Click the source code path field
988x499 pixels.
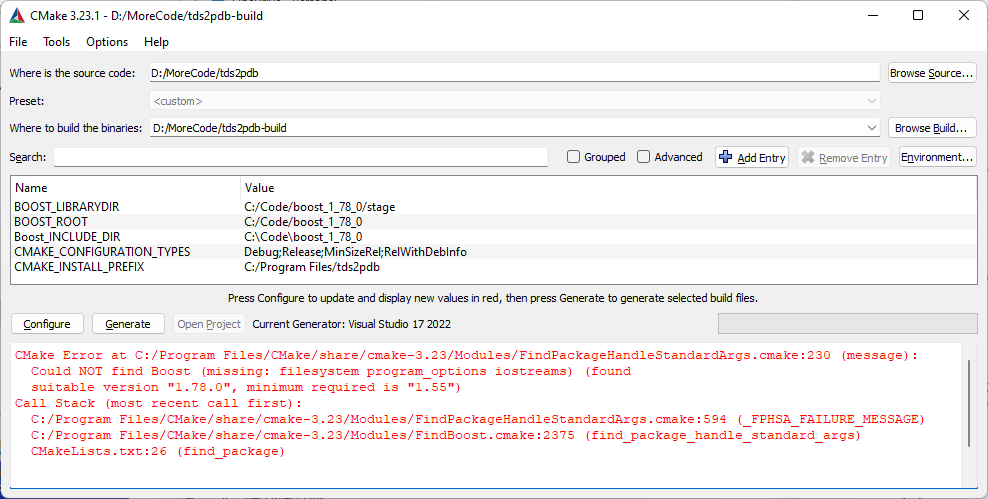tap(514, 73)
